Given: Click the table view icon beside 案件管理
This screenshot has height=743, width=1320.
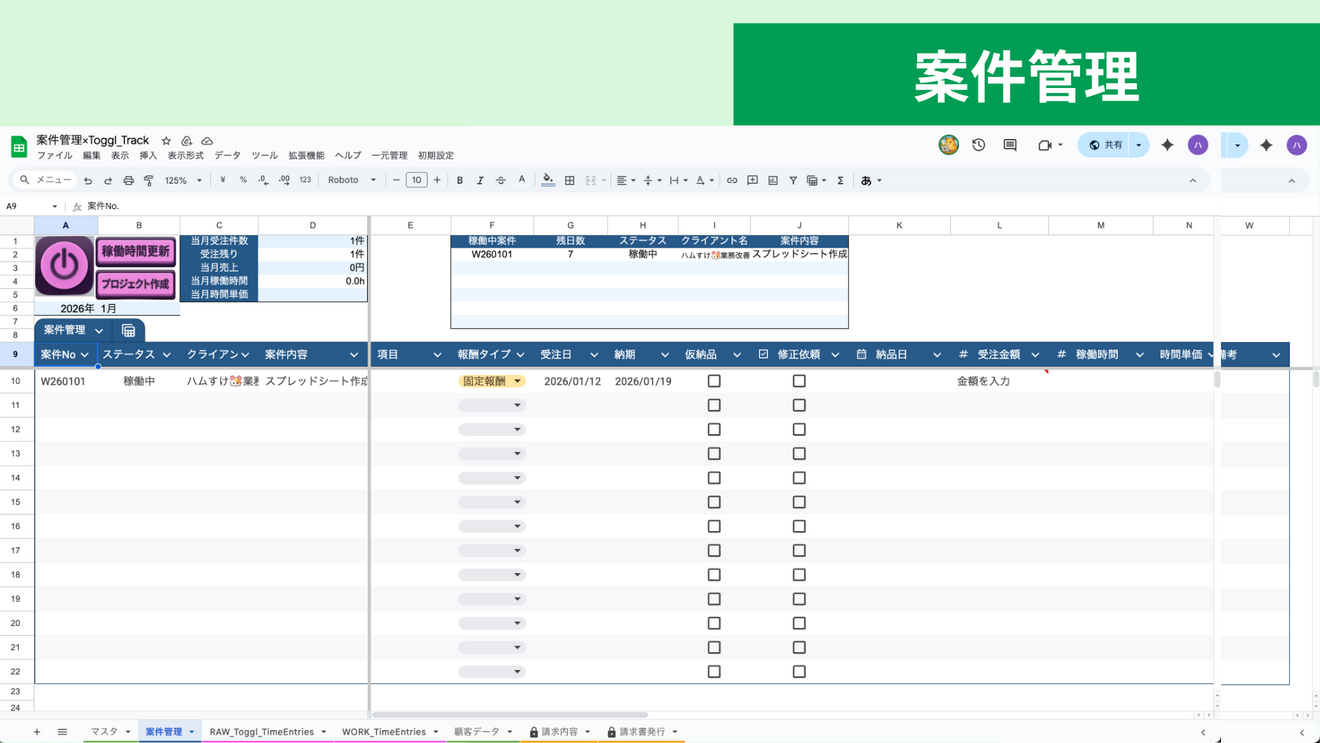Looking at the screenshot, I should point(128,331).
